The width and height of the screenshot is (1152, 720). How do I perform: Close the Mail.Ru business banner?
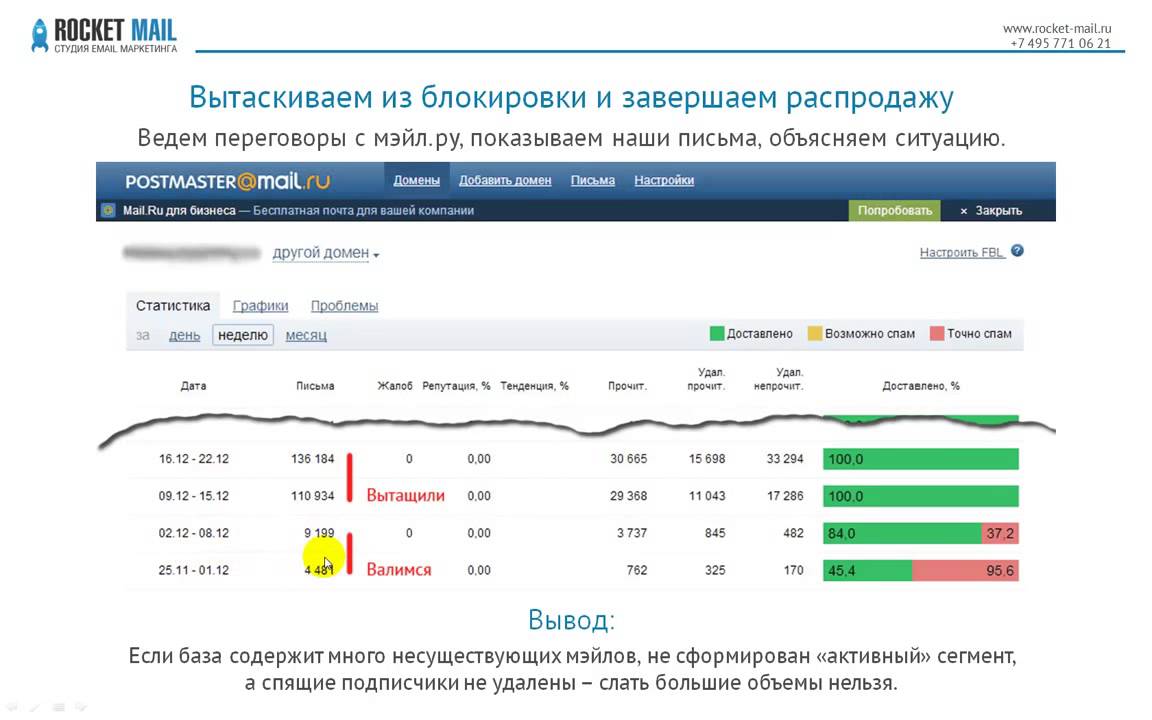[x=991, y=210]
